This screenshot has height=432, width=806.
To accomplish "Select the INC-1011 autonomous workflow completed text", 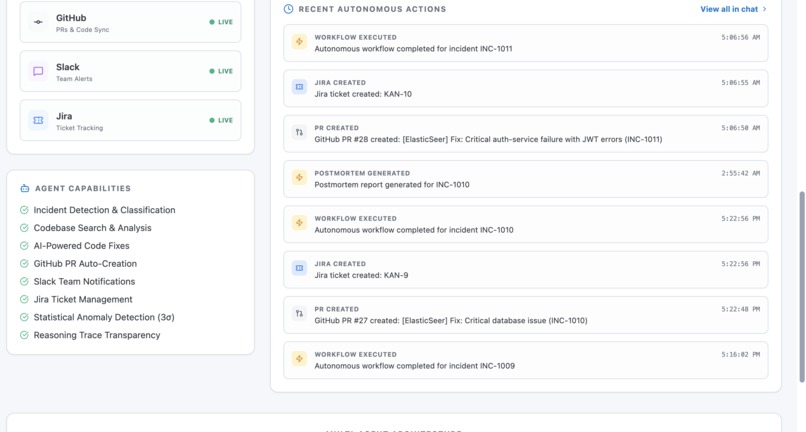I will (x=413, y=49).
